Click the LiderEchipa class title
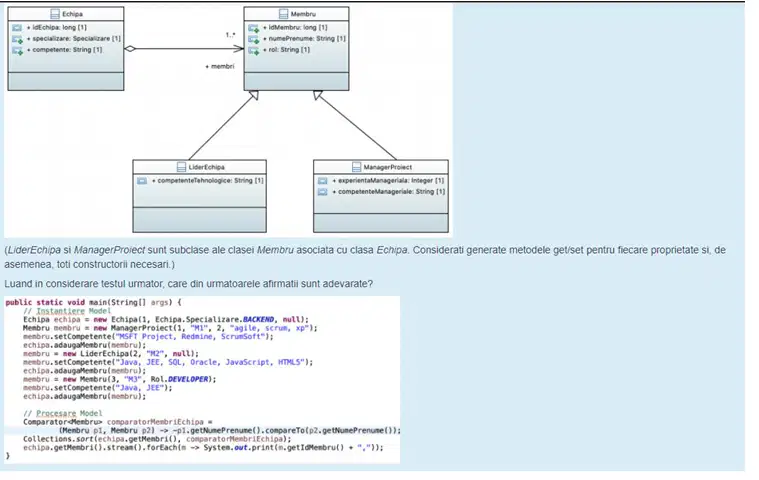The width and height of the screenshot is (759, 480). (x=207, y=167)
